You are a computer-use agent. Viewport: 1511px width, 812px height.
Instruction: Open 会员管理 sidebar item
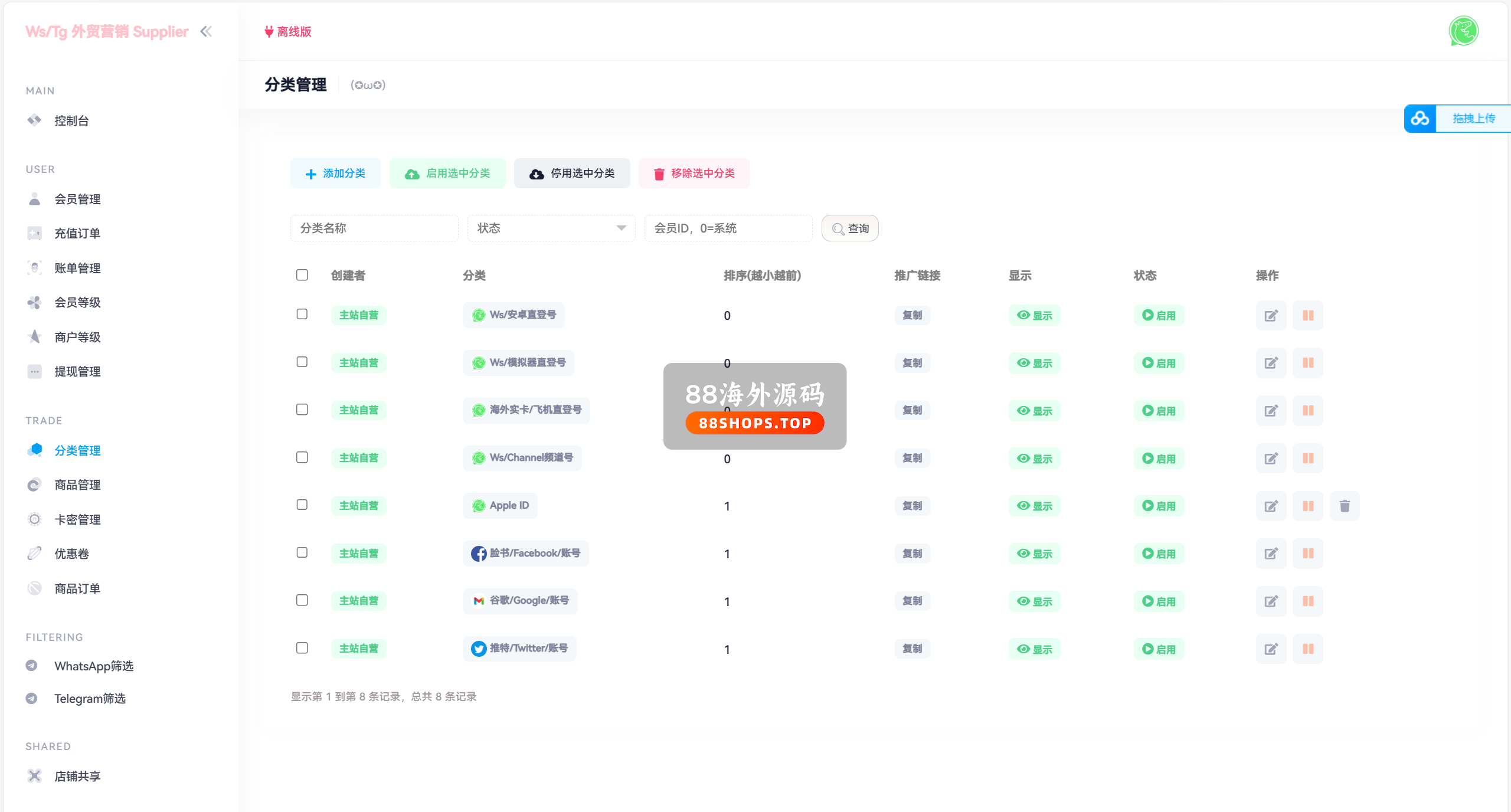tap(77, 199)
